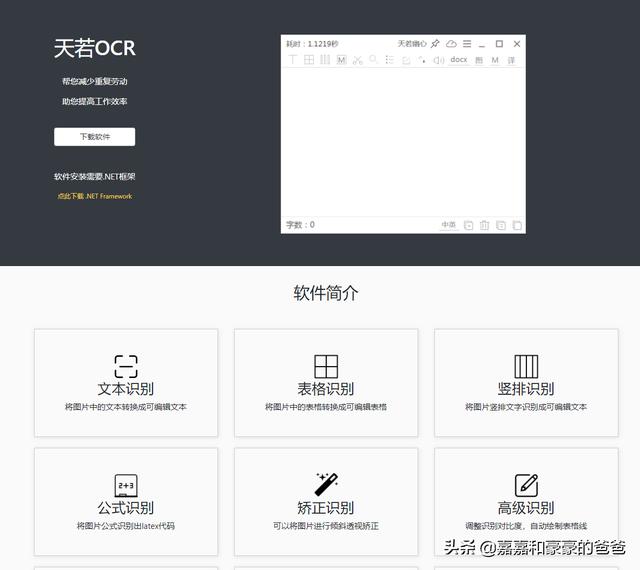This screenshot has width=640, height=570.
Task: Click the rightmost copy icon in status bar
Action: pyautogui.click(x=517, y=225)
